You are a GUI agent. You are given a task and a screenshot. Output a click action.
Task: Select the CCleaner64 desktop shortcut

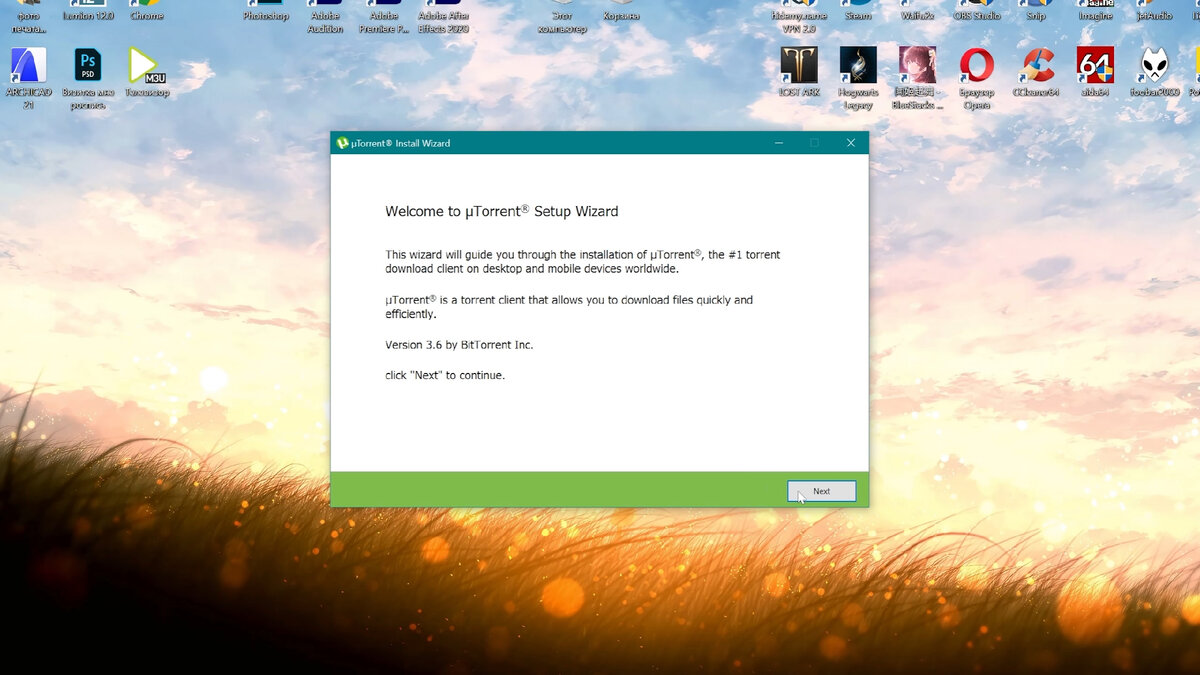click(x=1036, y=72)
